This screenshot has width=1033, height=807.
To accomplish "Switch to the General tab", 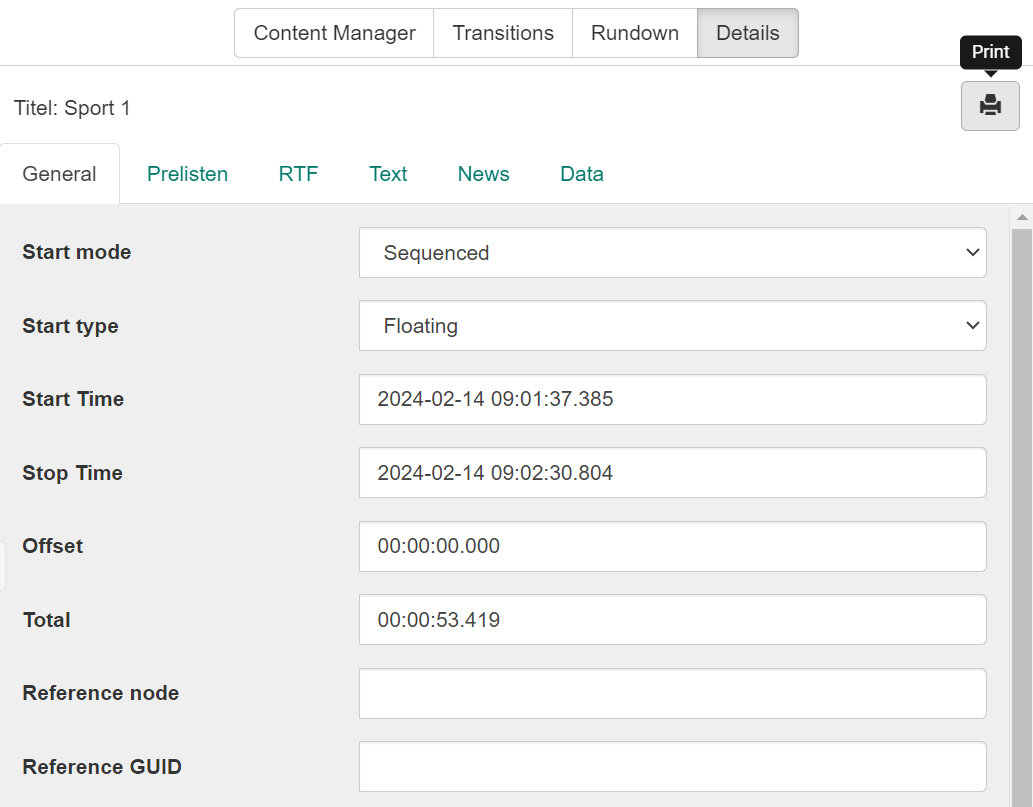I will click(59, 174).
